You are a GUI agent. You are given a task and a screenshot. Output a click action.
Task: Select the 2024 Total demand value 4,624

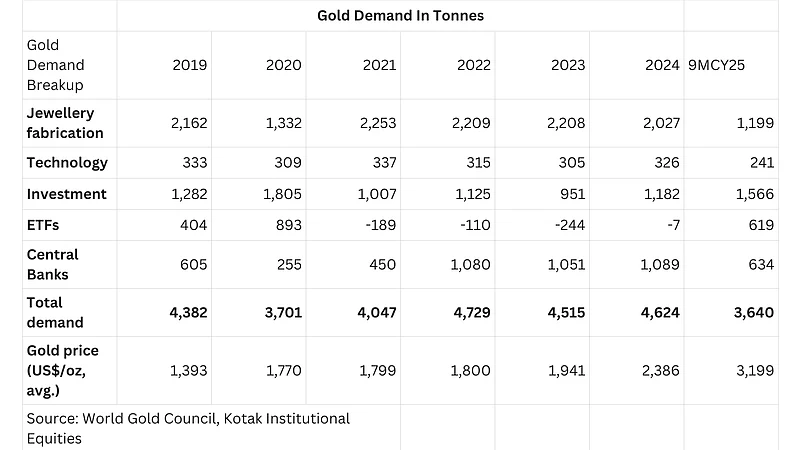(660, 312)
